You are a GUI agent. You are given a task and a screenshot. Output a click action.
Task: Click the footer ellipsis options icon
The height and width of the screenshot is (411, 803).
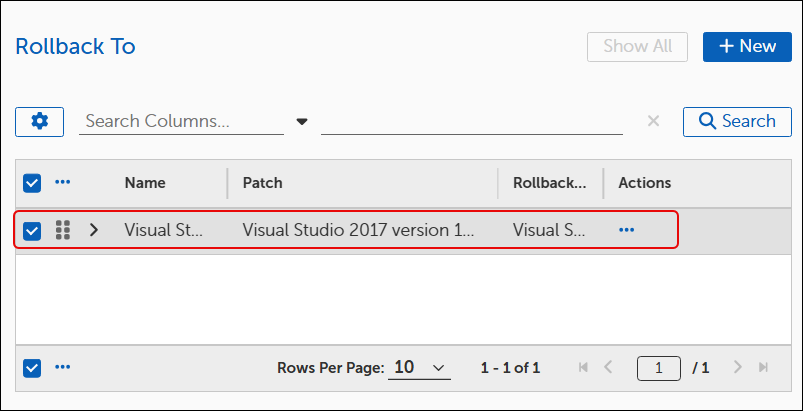pyautogui.click(x=62, y=367)
